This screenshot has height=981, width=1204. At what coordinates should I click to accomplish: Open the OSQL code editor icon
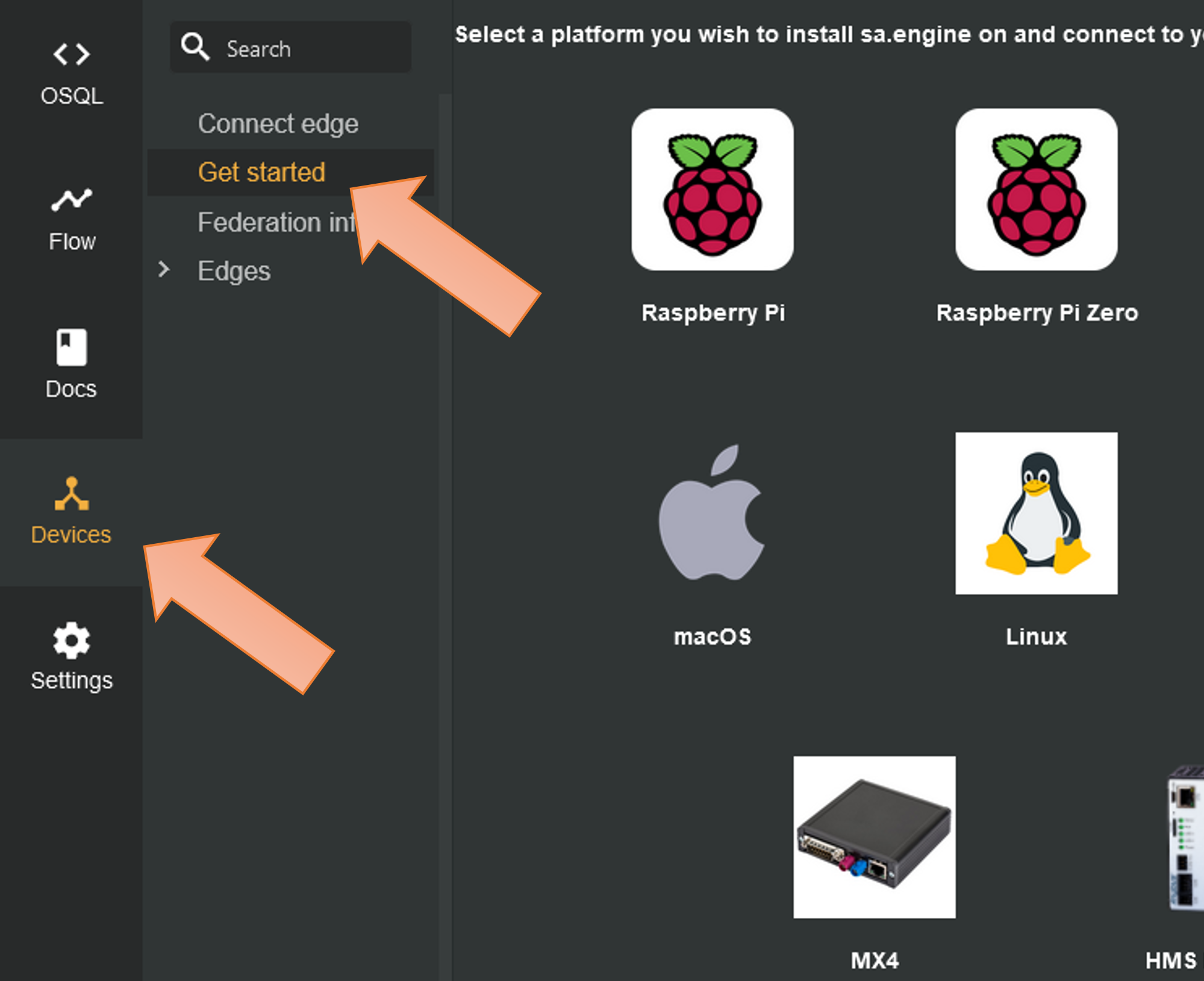pos(72,54)
